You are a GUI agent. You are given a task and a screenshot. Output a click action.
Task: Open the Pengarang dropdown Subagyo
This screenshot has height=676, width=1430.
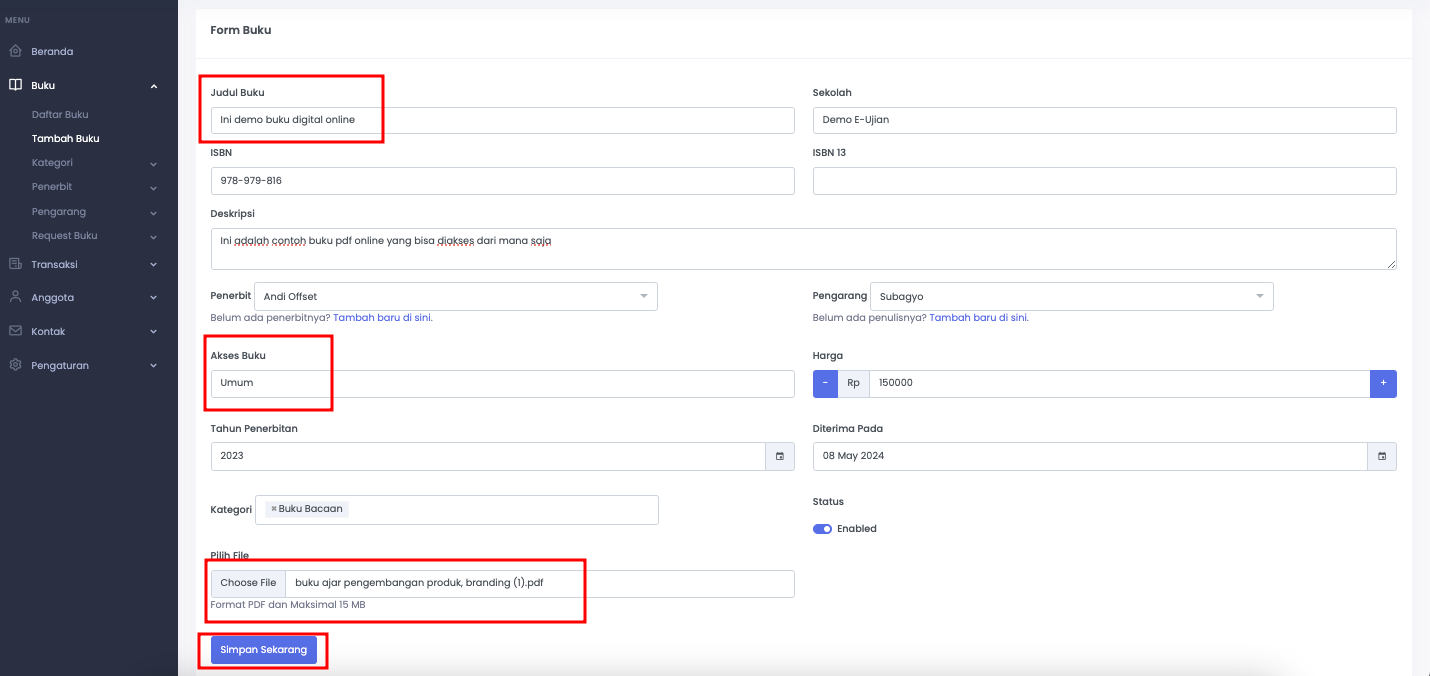1071,296
